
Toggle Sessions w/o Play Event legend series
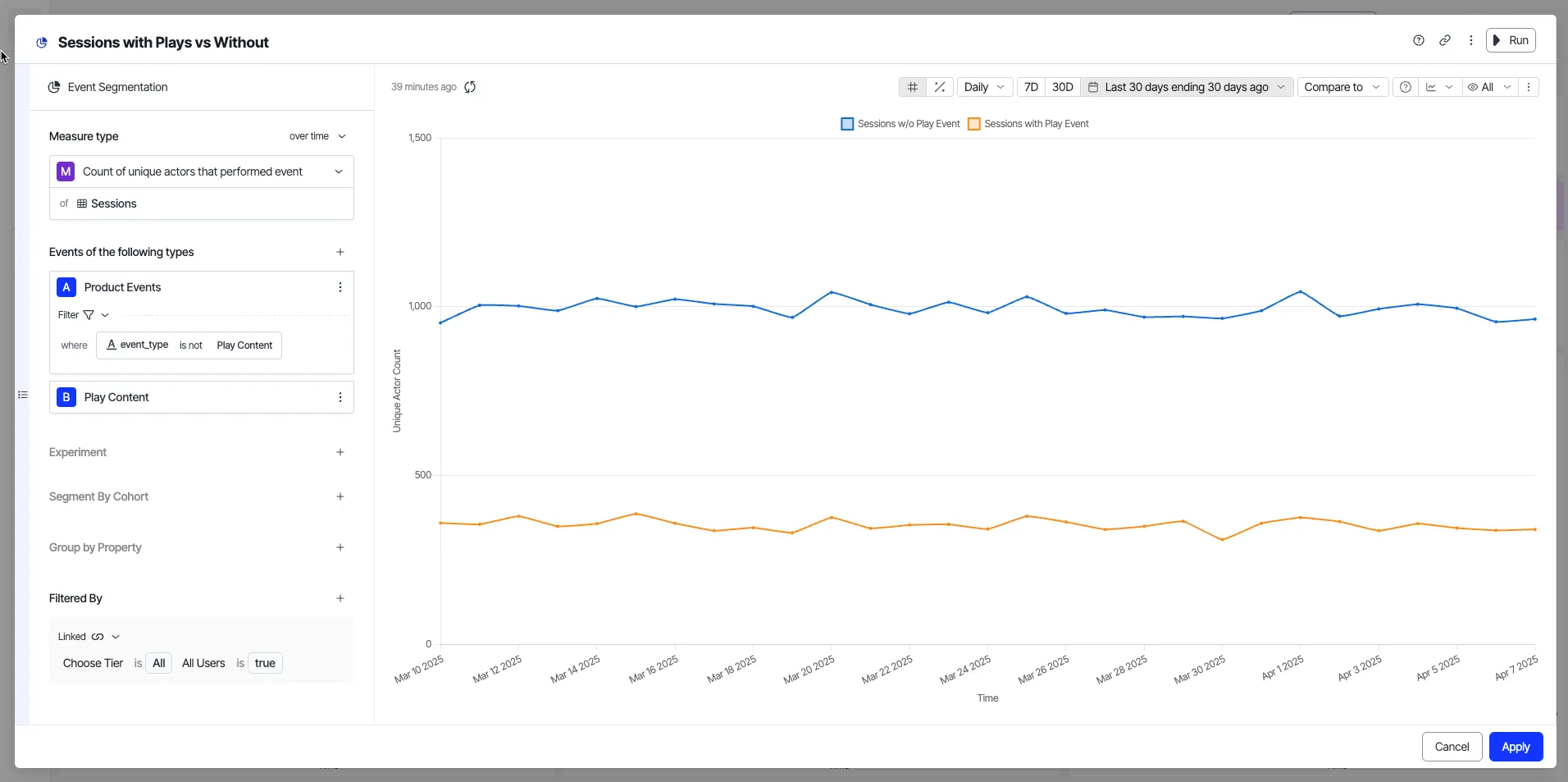point(900,124)
